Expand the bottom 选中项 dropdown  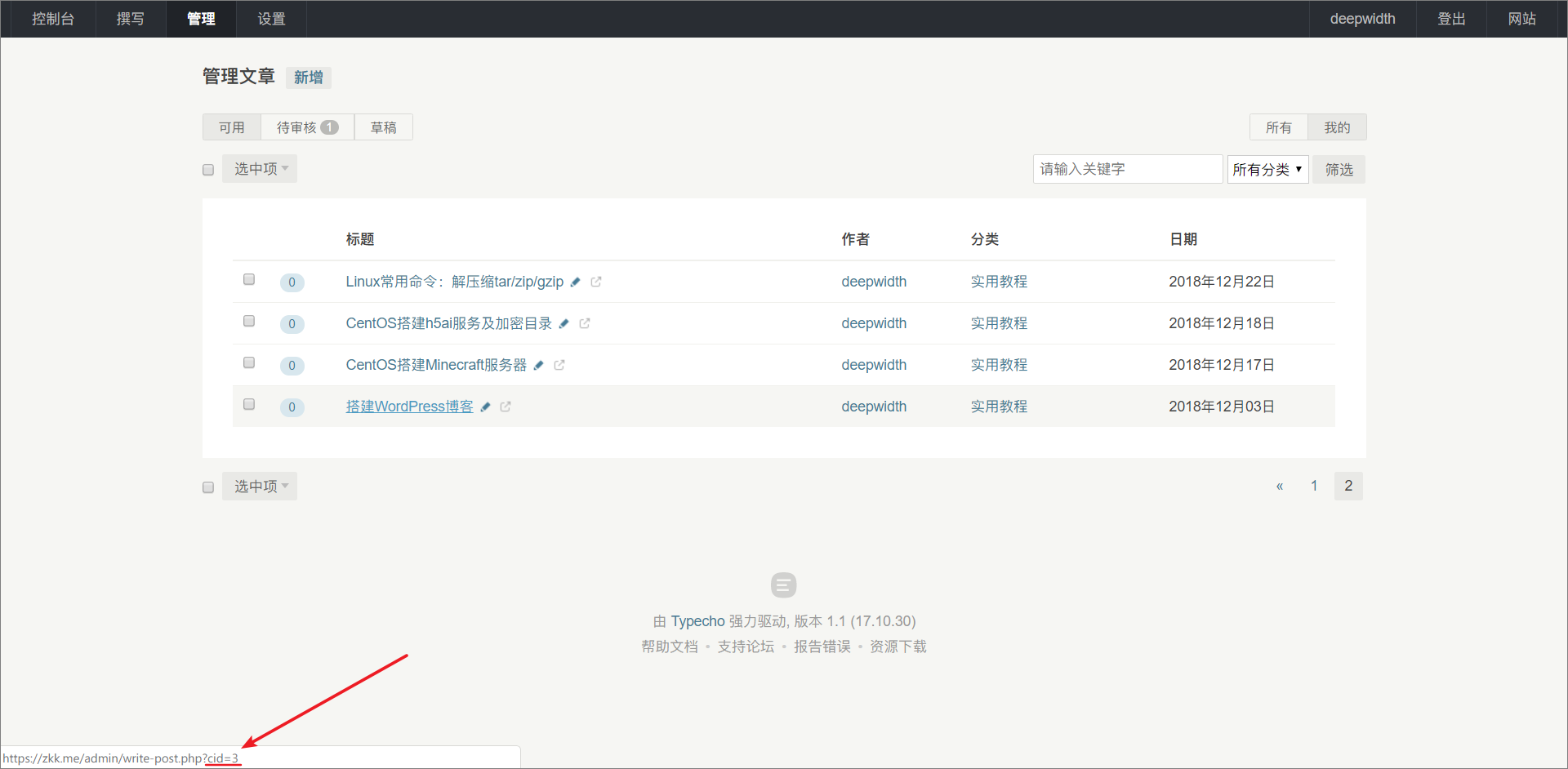tap(260, 487)
